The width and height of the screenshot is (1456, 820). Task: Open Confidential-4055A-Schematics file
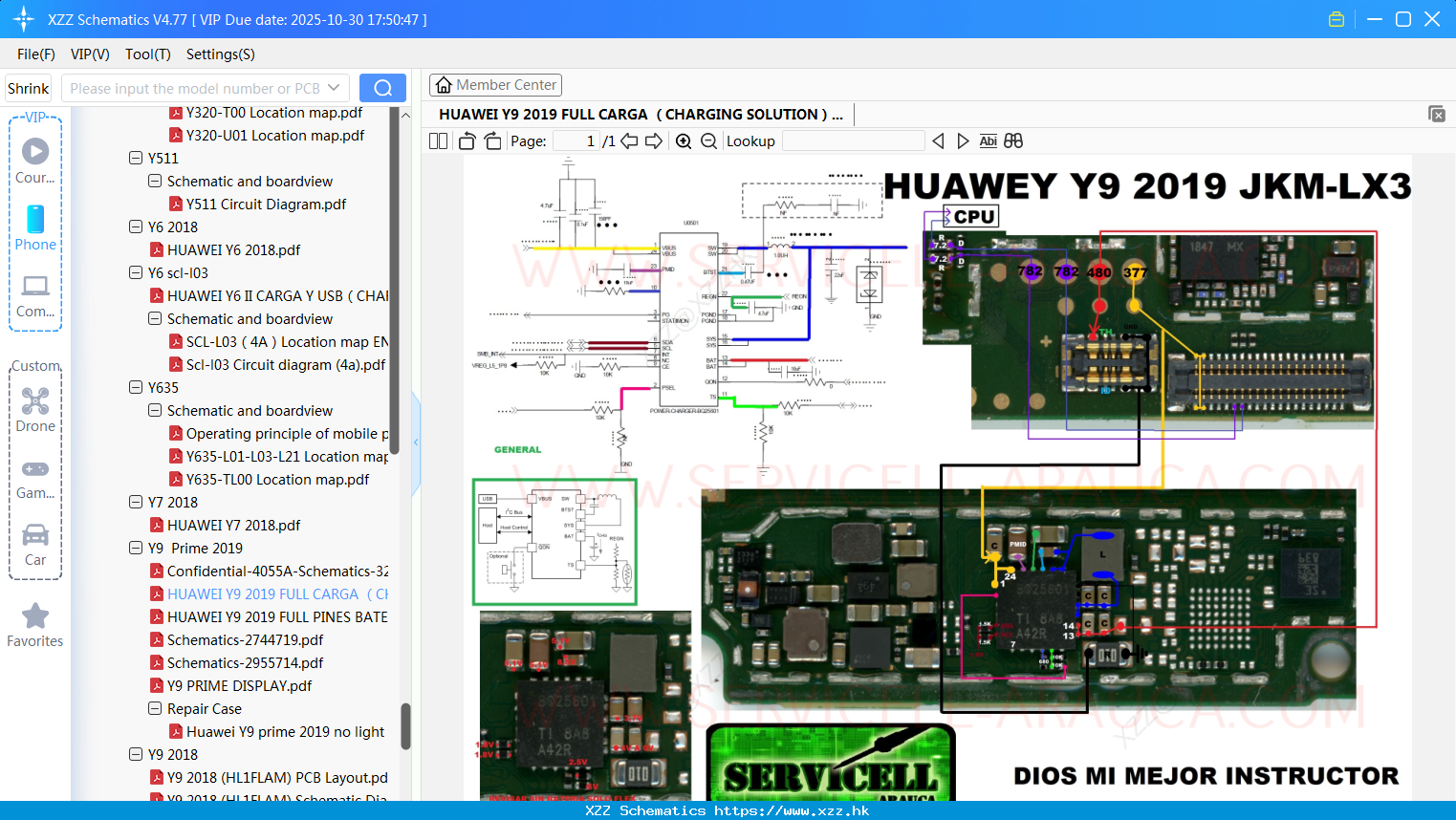click(x=269, y=572)
